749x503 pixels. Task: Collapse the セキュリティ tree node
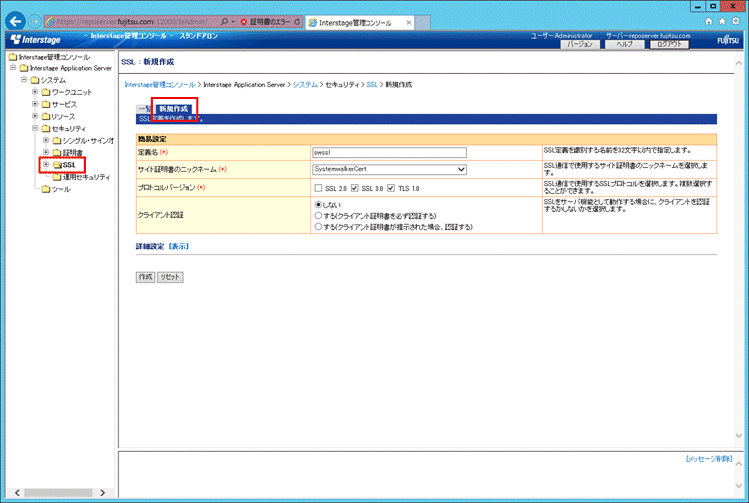point(35,128)
